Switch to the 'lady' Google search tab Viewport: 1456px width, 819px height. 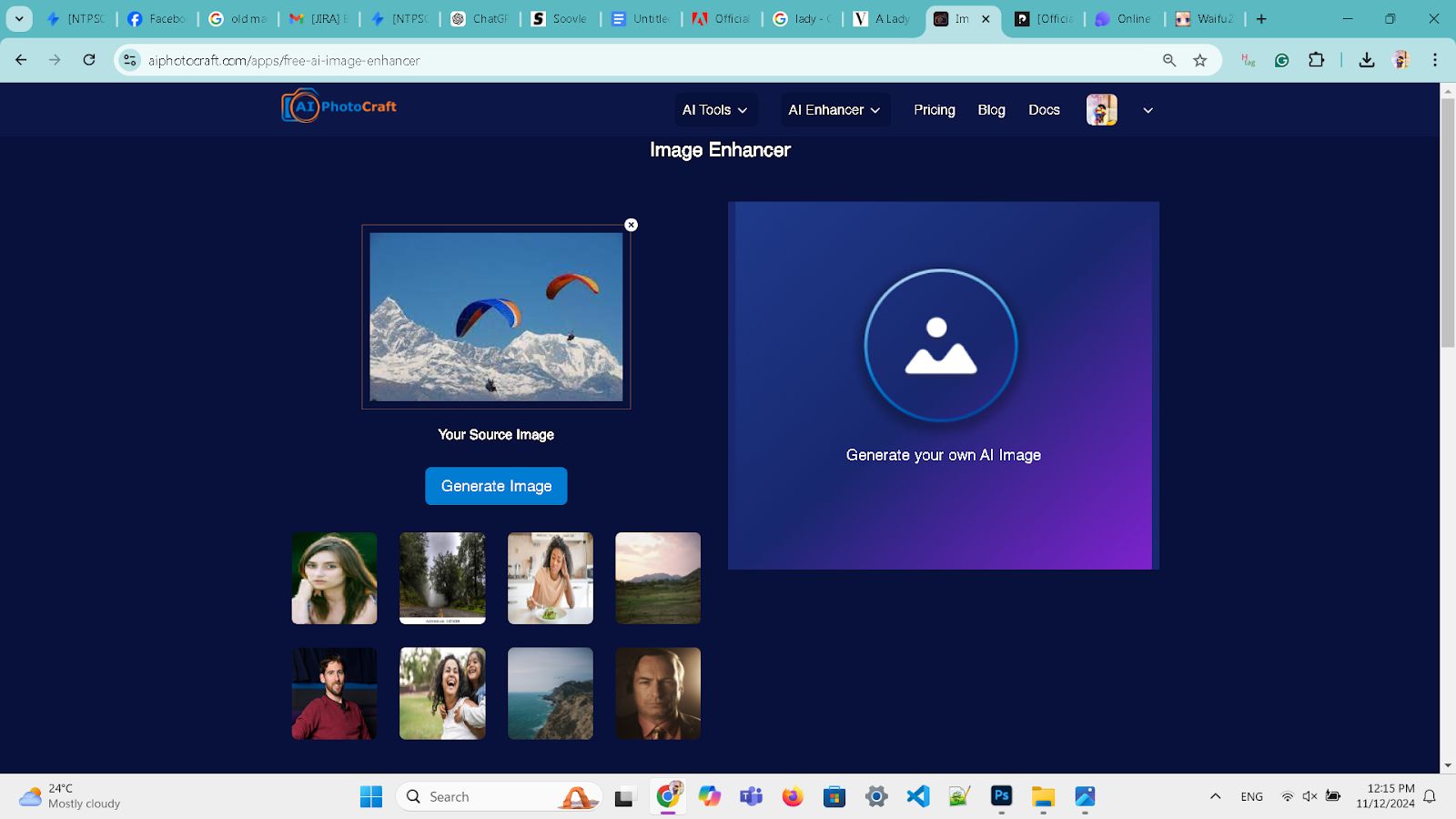click(x=802, y=18)
